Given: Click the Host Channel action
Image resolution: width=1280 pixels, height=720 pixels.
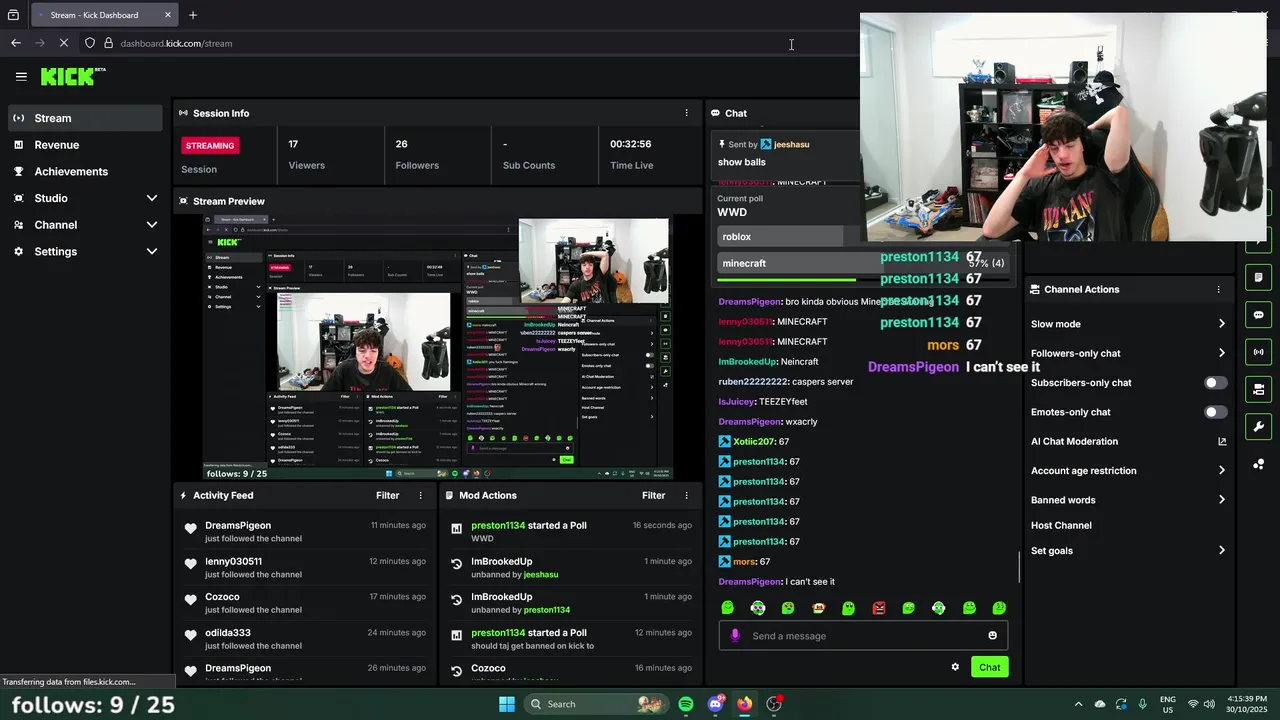Looking at the screenshot, I should pos(1061,525).
